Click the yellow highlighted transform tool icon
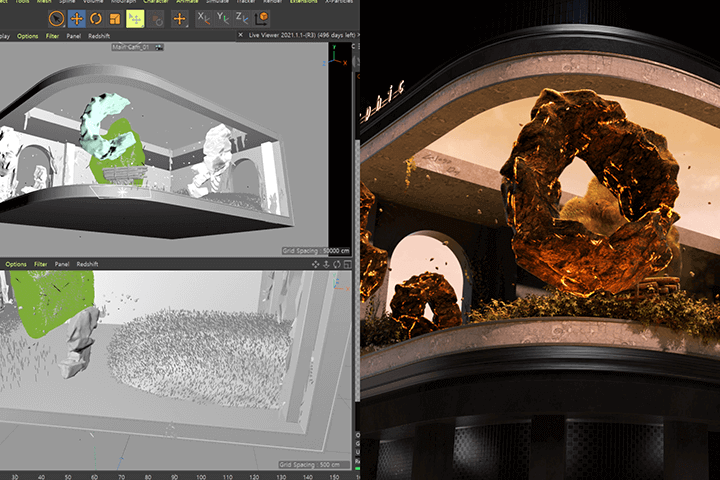 point(135,18)
